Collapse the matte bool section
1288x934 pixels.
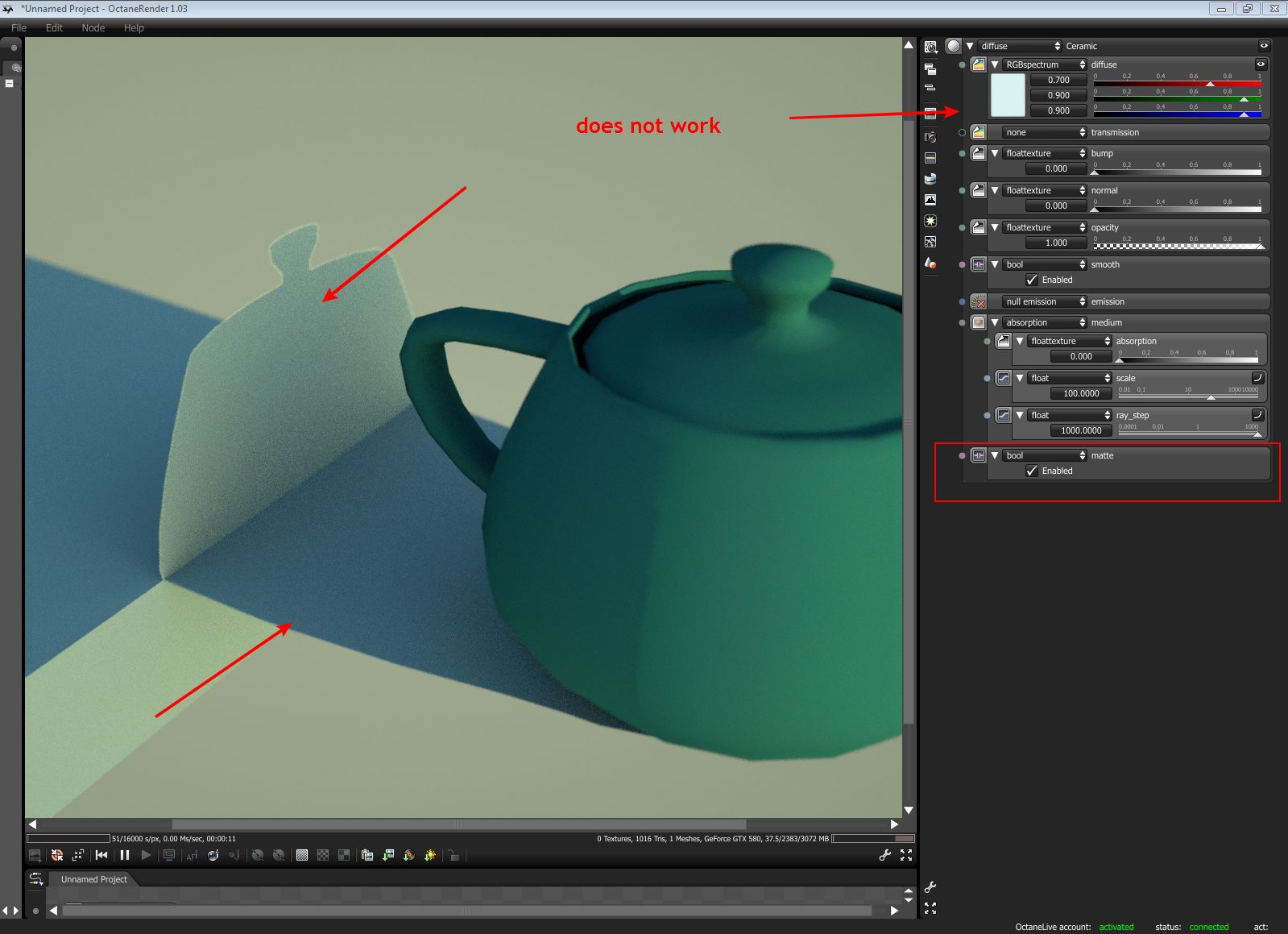[995, 455]
